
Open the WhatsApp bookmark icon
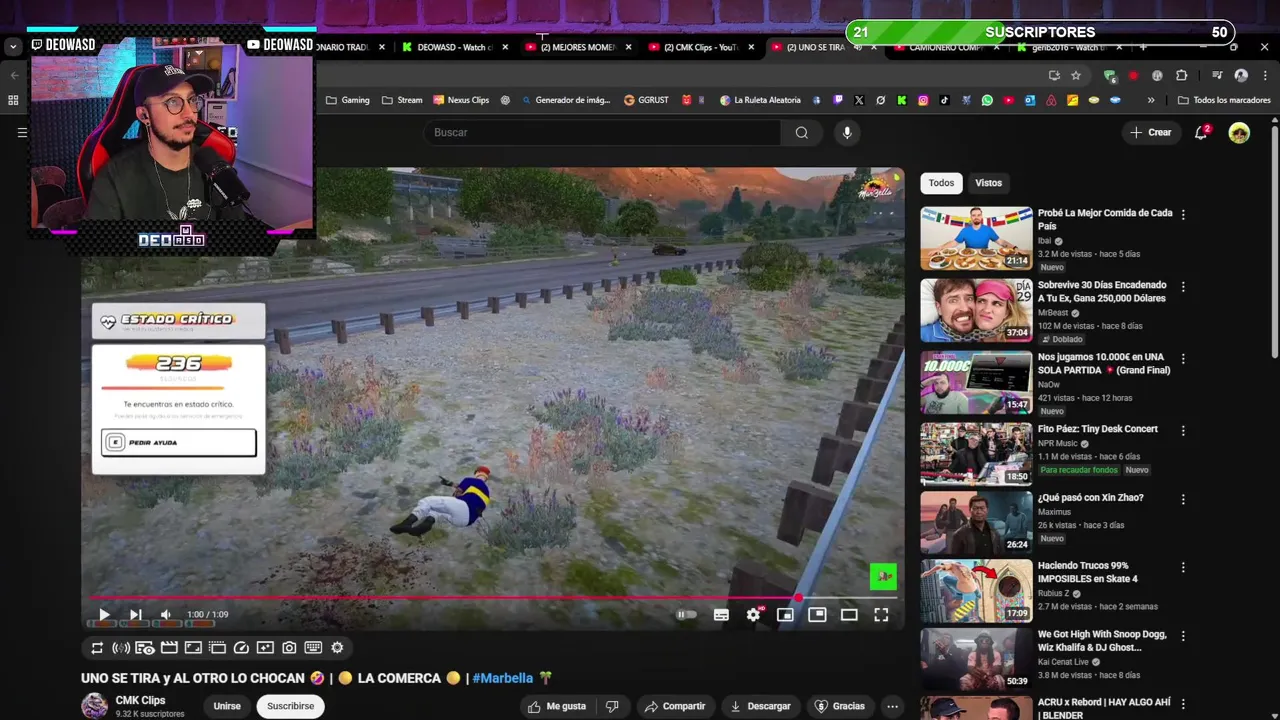pyautogui.click(x=987, y=100)
